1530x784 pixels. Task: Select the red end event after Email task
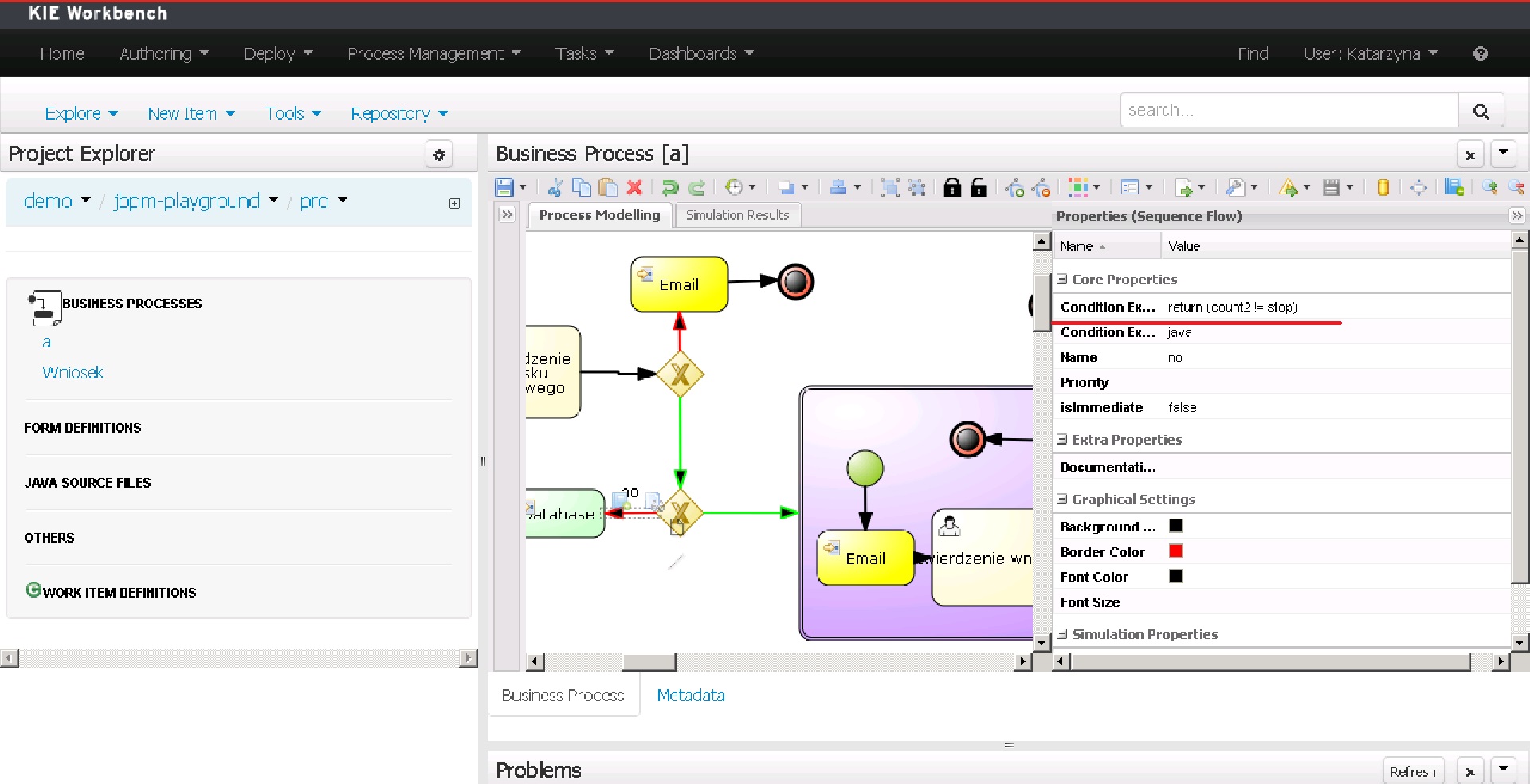pos(795,281)
